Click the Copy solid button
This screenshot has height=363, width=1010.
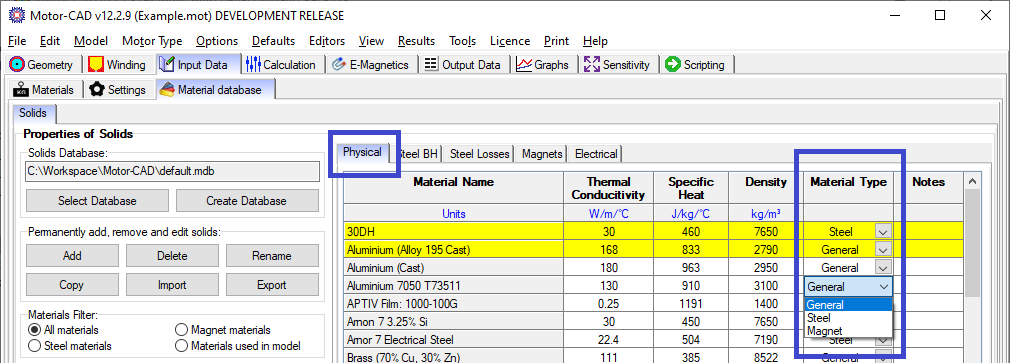point(72,284)
